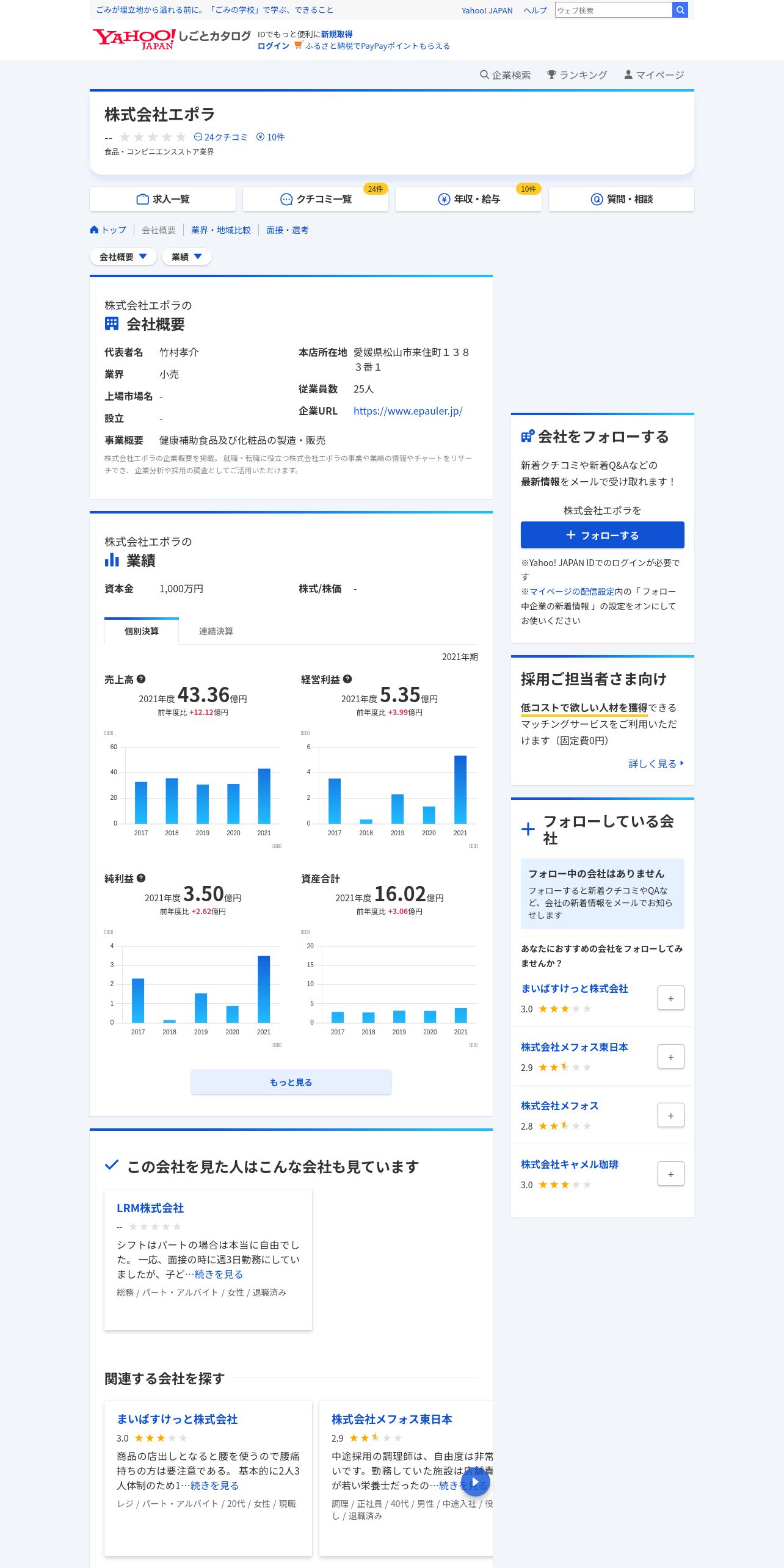The height and width of the screenshot is (1568, 784).
Task: Click the carousel next arrow button
Action: point(476,1481)
